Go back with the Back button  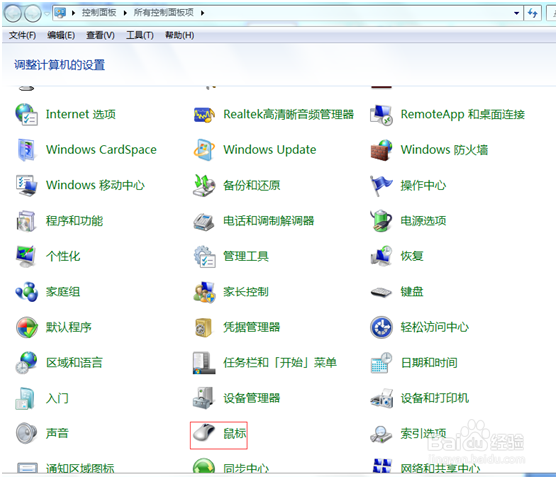click(13, 14)
